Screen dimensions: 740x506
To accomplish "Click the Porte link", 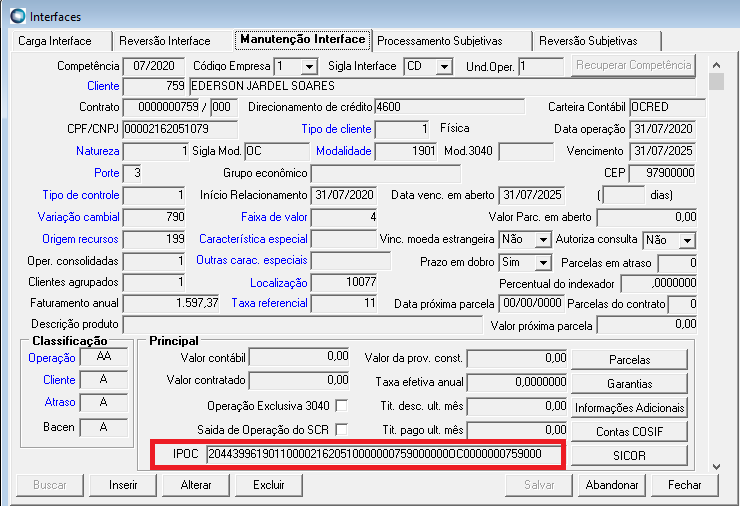I will [107, 173].
